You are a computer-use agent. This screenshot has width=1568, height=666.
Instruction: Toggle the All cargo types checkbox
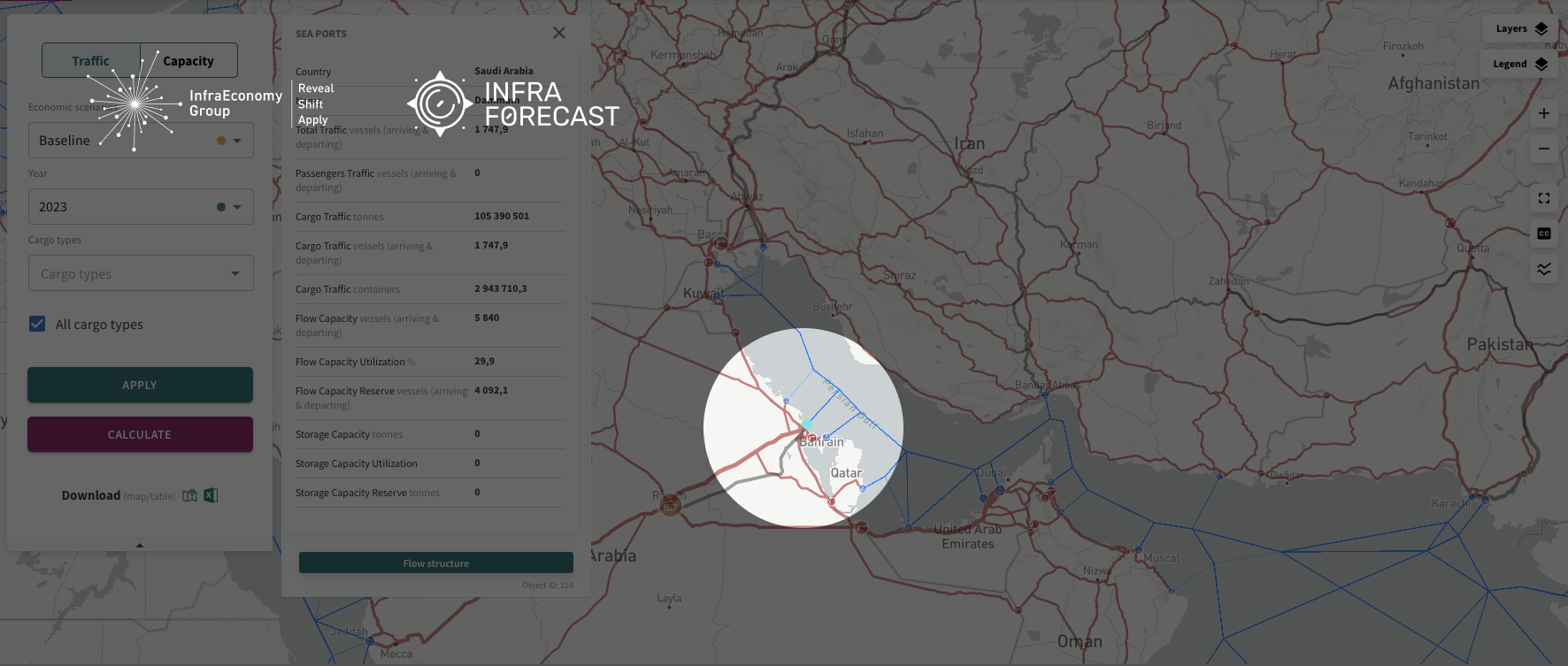coord(37,324)
